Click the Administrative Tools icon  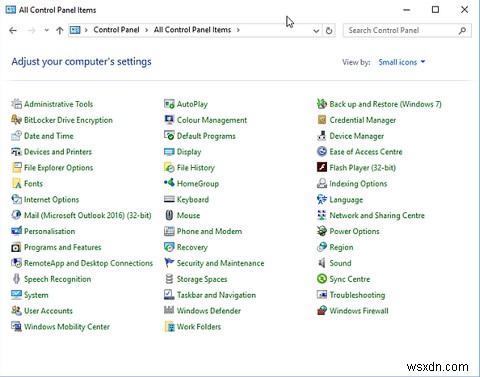[16, 104]
